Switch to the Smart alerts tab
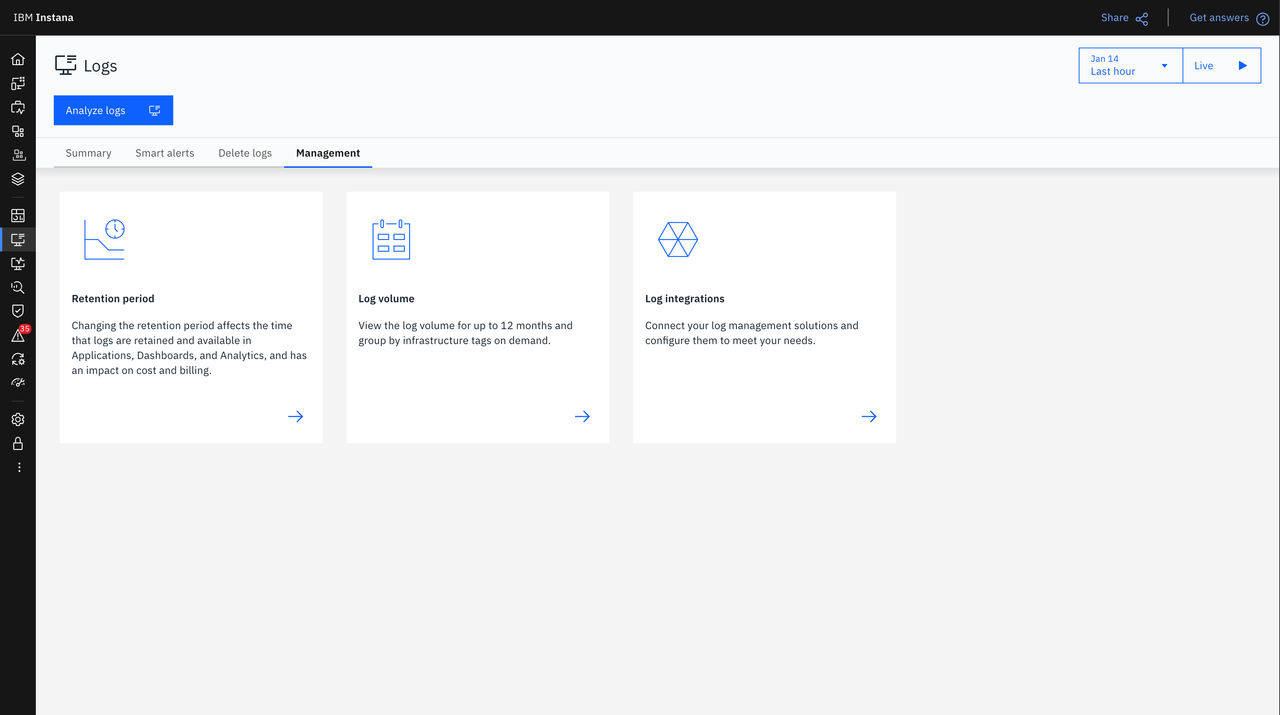The image size is (1280, 715). (165, 153)
